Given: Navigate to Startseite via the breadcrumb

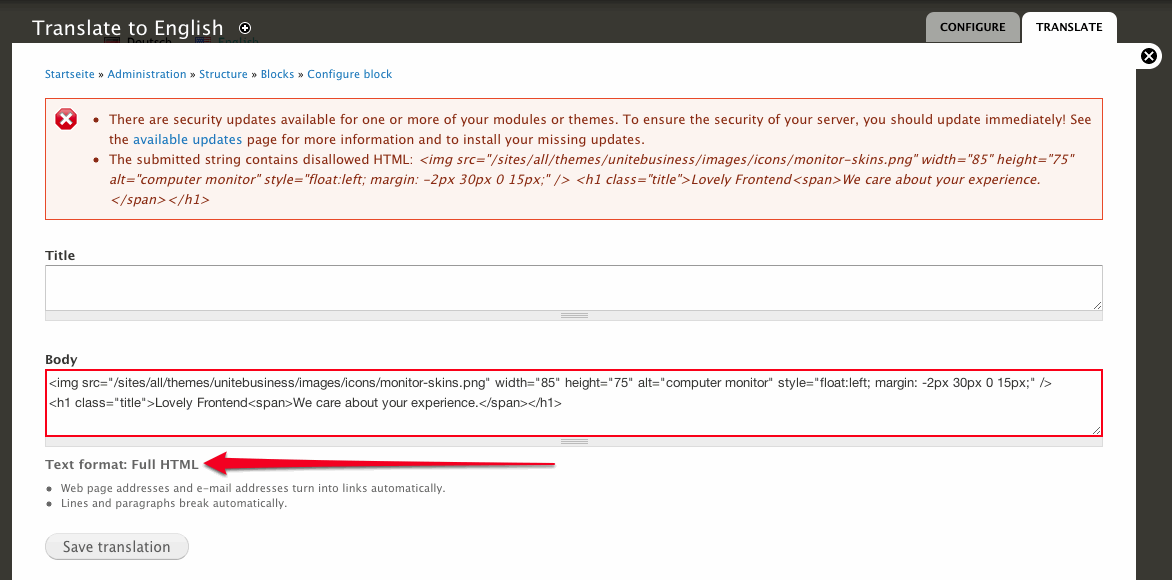Looking at the screenshot, I should tap(69, 73).
